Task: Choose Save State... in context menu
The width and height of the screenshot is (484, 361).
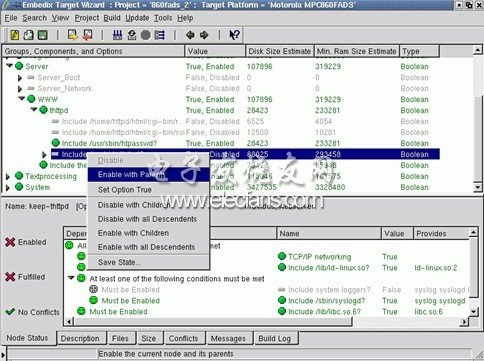Action: click(148, 262)
